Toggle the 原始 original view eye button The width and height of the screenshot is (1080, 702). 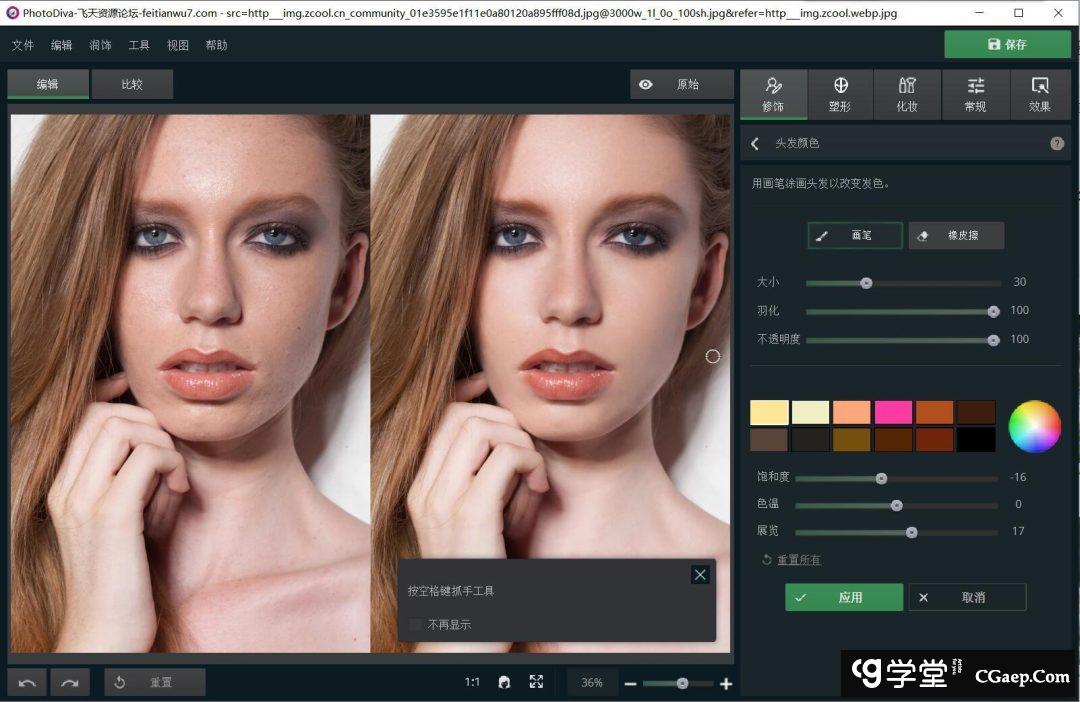point(681,85)
